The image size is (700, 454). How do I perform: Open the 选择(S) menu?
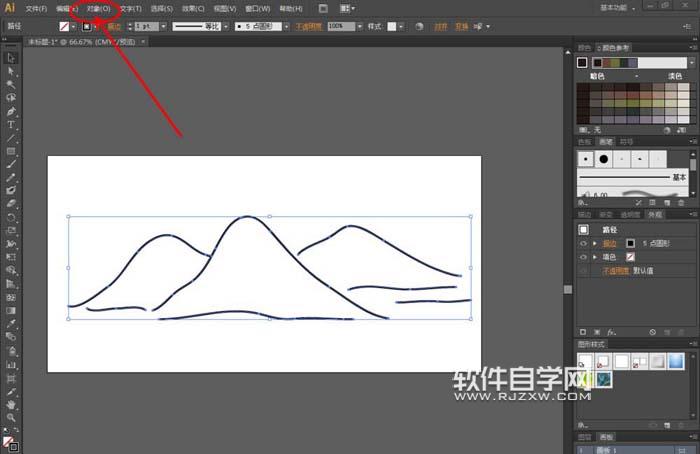pos(162,9)
